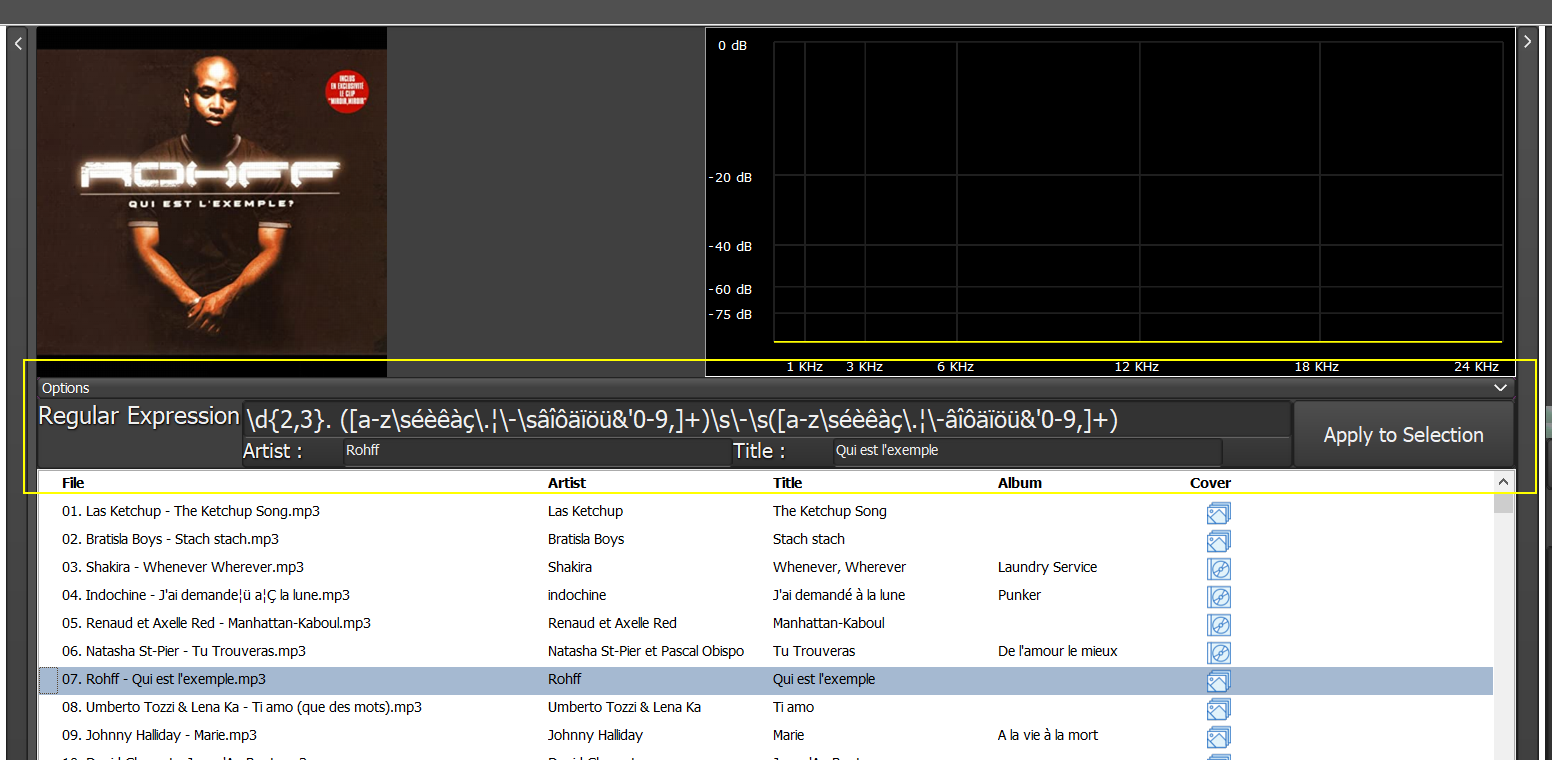This screenshot has width=1552, height=760.
Task: Click the Rohff album cover artwork
Action: pos(212,202)
